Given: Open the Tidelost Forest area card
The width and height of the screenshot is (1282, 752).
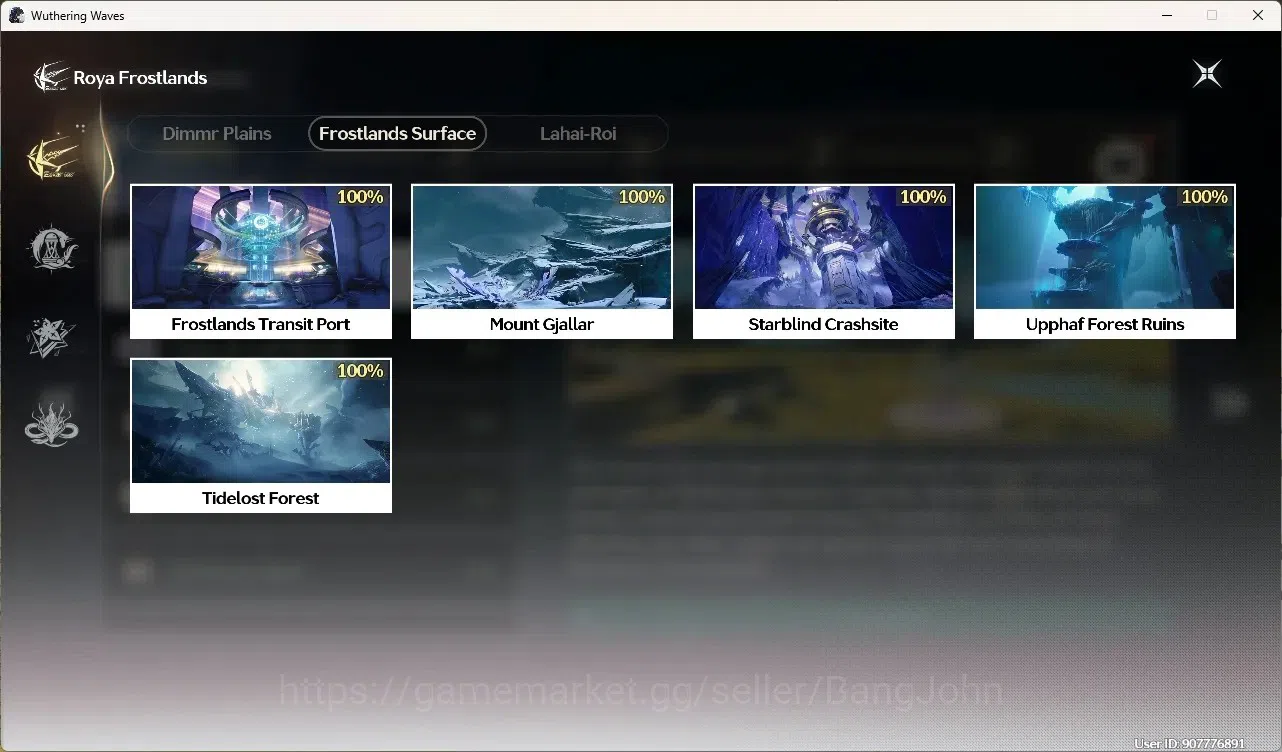Looking at the screenshot, I should tap(261, 435).
